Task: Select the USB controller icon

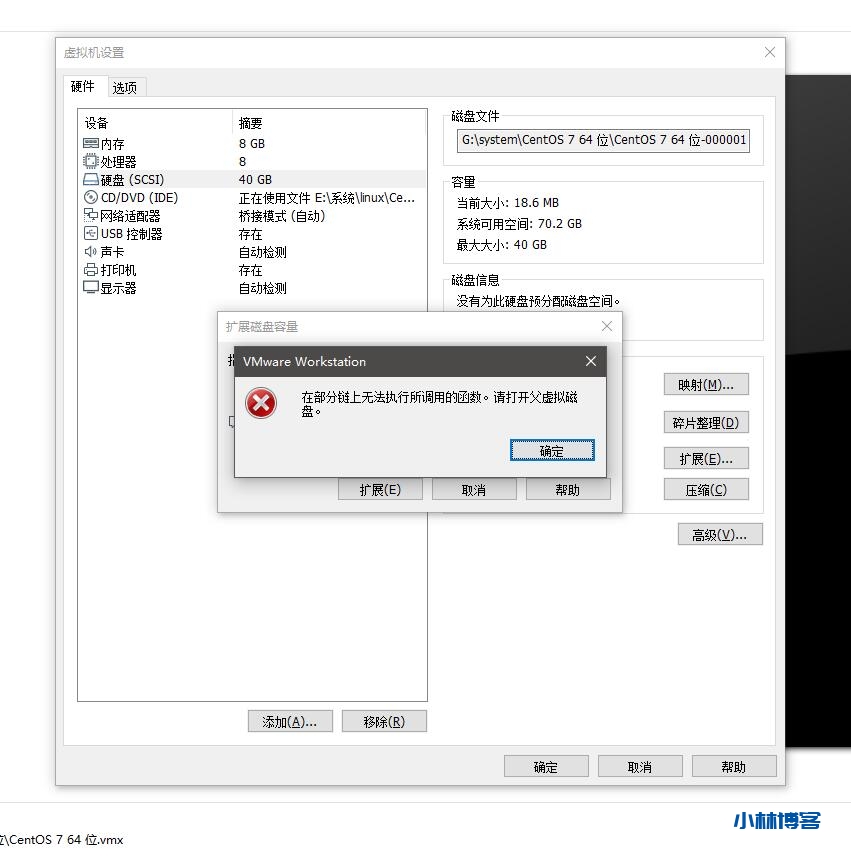Action: 91,234
